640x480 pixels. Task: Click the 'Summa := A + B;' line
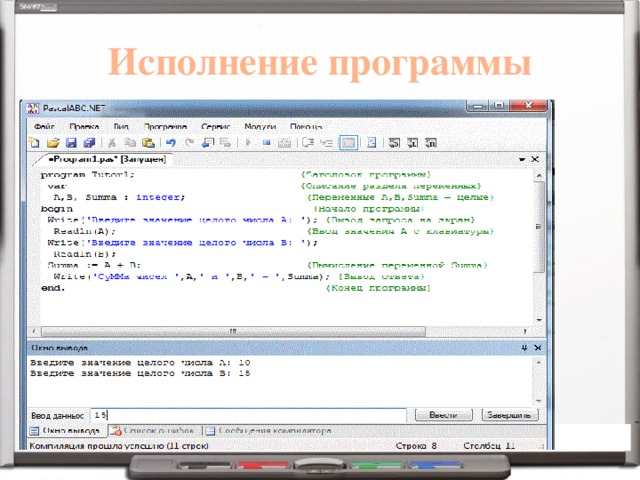(94, 265)
